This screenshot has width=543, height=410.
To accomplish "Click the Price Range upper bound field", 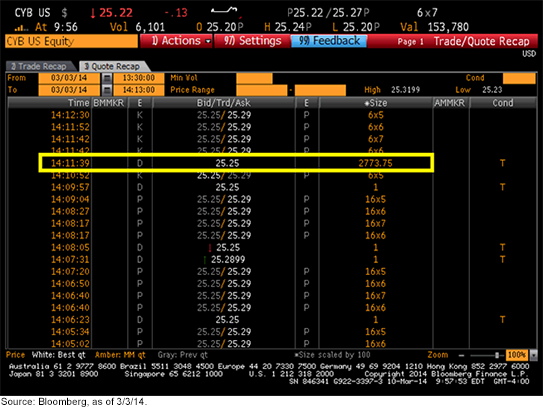I will coord(320,90).
